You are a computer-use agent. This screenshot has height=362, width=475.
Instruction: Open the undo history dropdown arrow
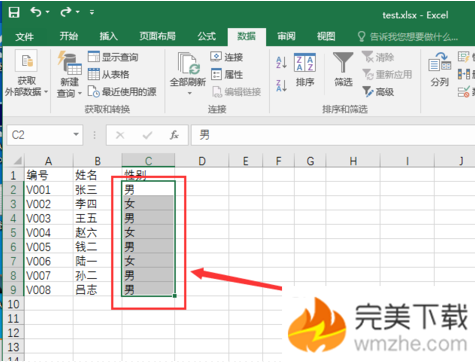(x=47, y=12)
